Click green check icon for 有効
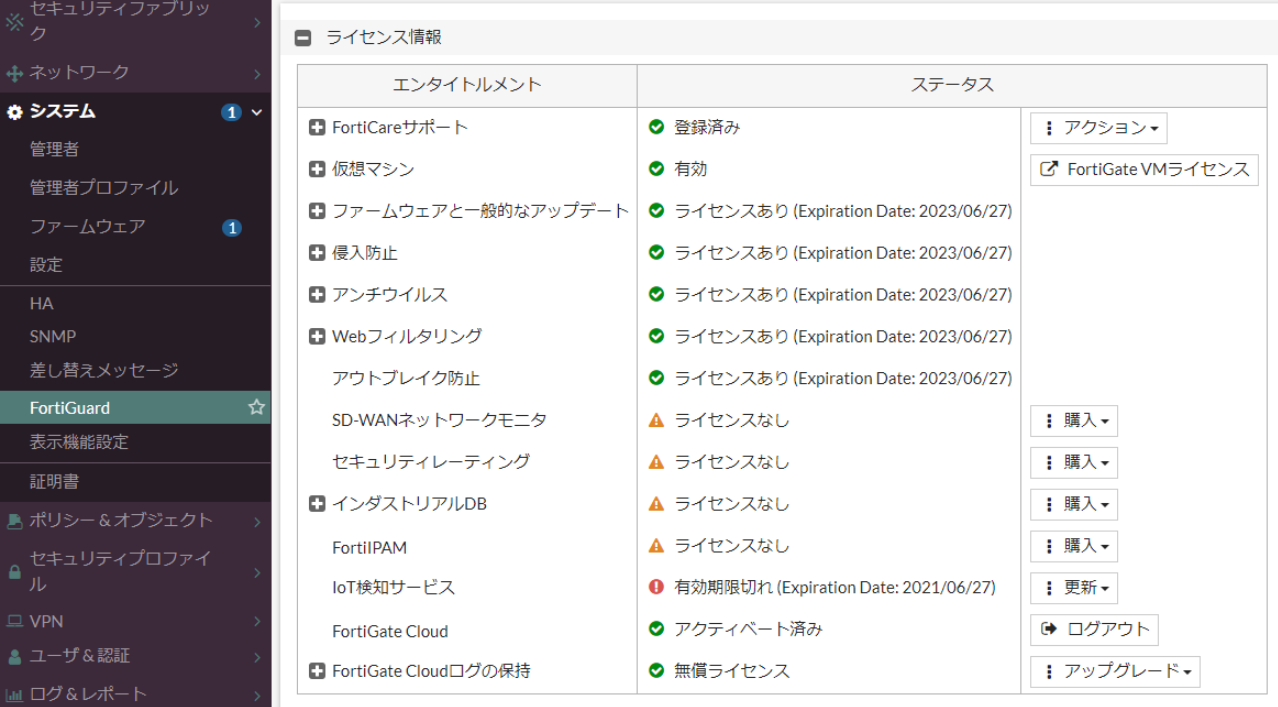 pyautogui.click(x=656, y=169)
